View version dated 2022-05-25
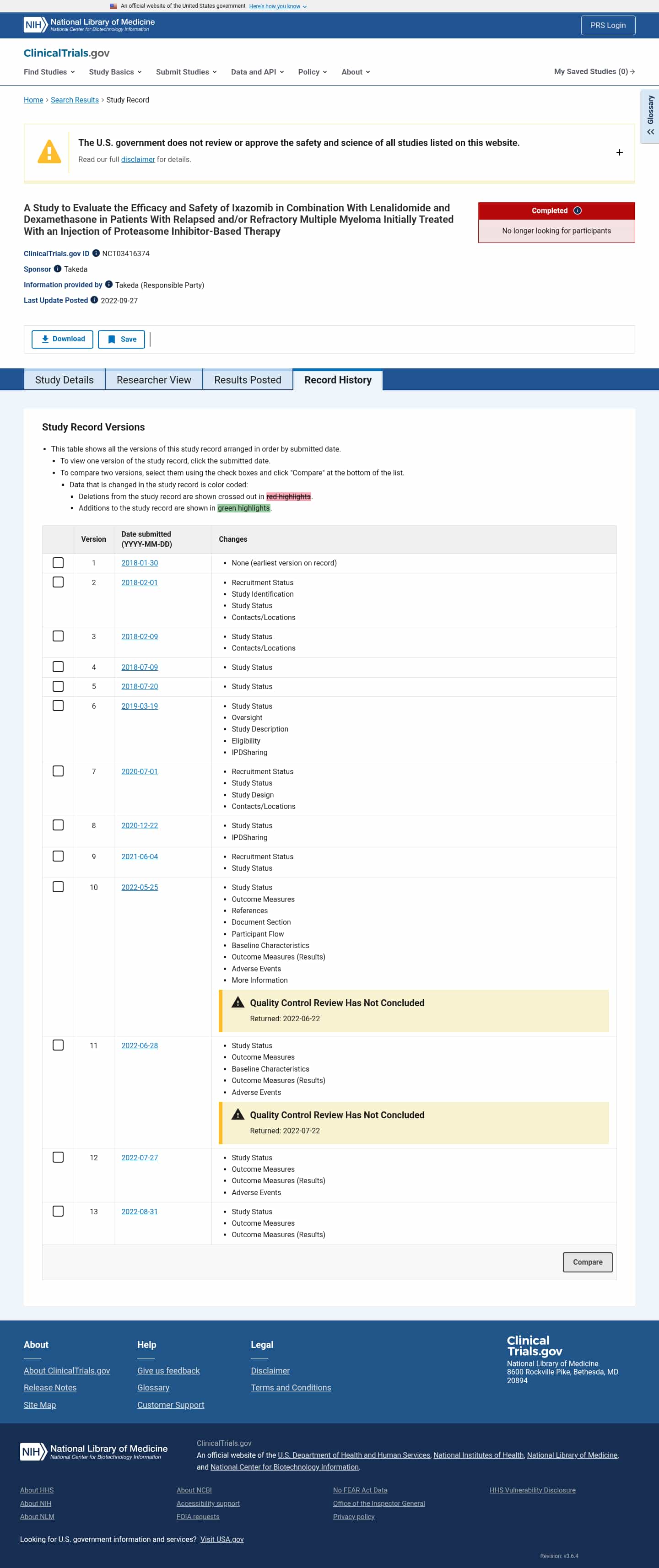This screenshot has width=659, height=1568. pyautogui.click(x=140, y=888)
